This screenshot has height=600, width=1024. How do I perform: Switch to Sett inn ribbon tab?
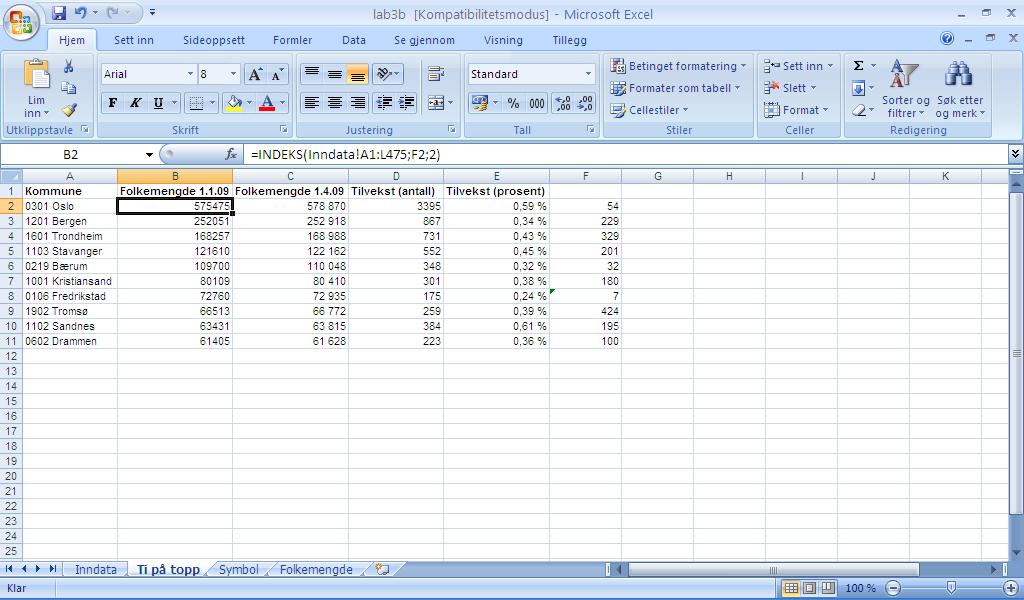pos(134,40)
